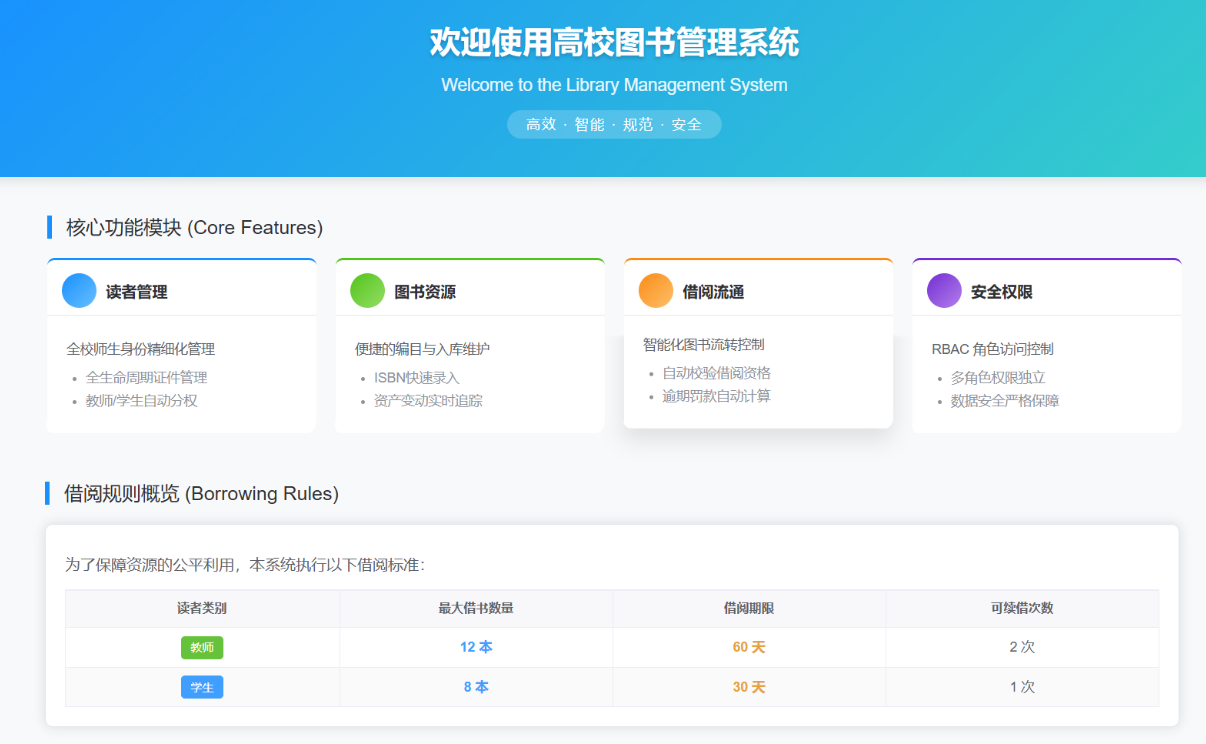Screen dimensions: 1206x744
Task: Open the 8 本 link for students
Action: pos(475,687)
